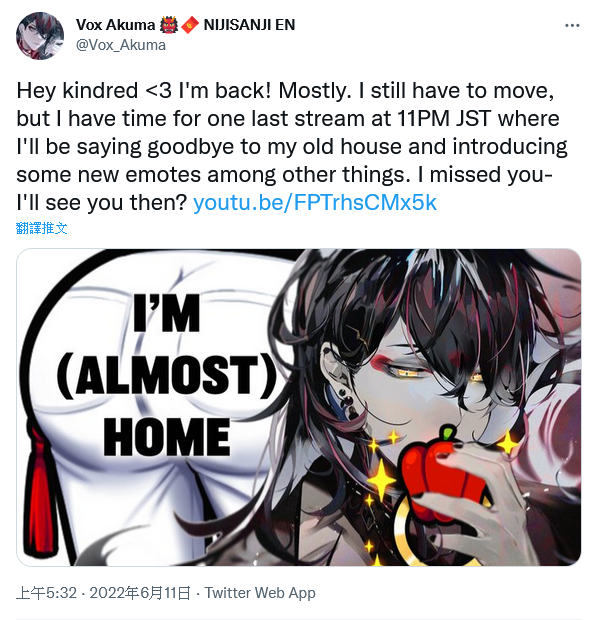
Task: Select the tweet text starting 'Hey kindred'
Action: (x=293, y=146)
